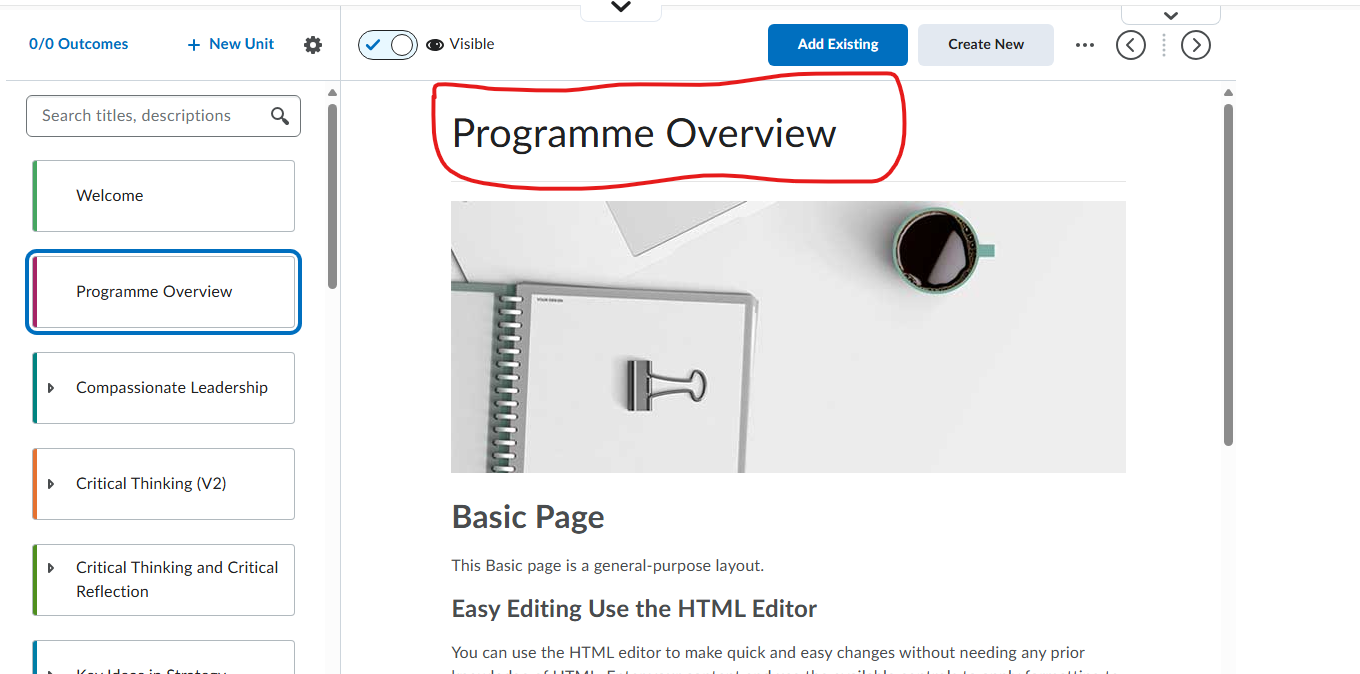The image size is (1360, 674).
Task: Toggle the visibility switch
Action: [388, 45]
